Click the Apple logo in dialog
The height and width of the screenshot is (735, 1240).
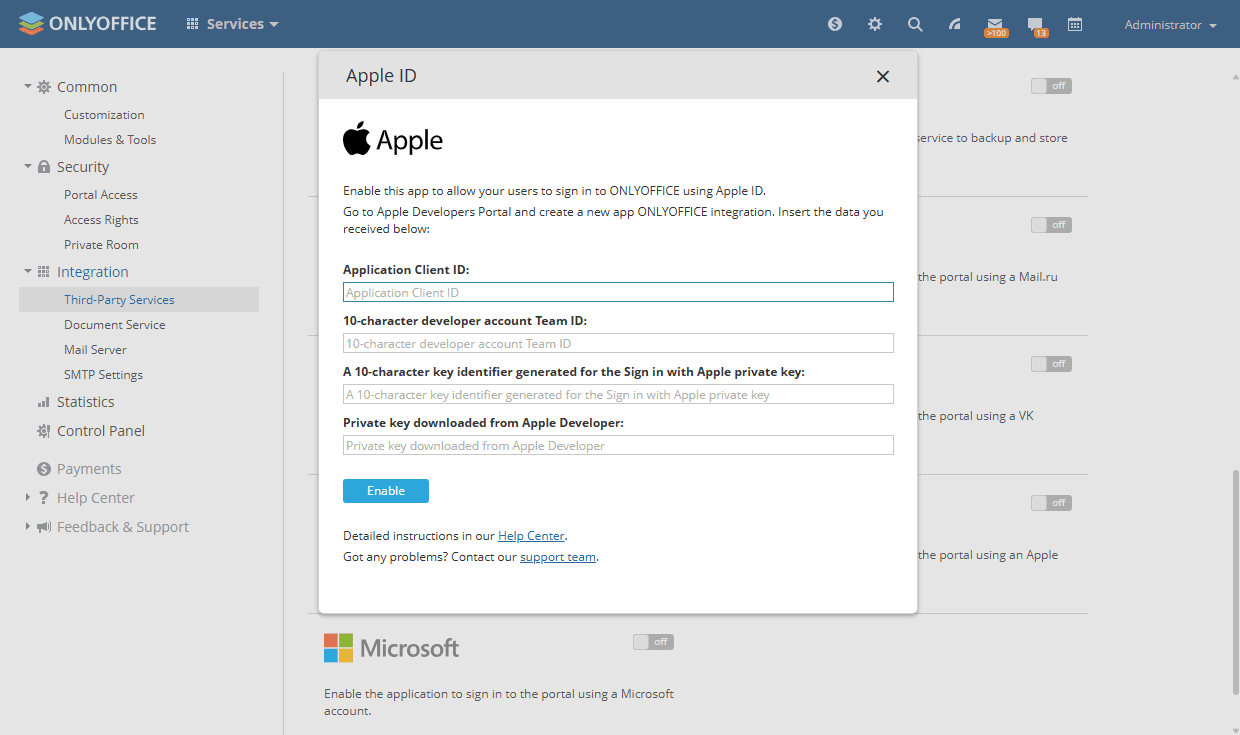click(393, 139)
